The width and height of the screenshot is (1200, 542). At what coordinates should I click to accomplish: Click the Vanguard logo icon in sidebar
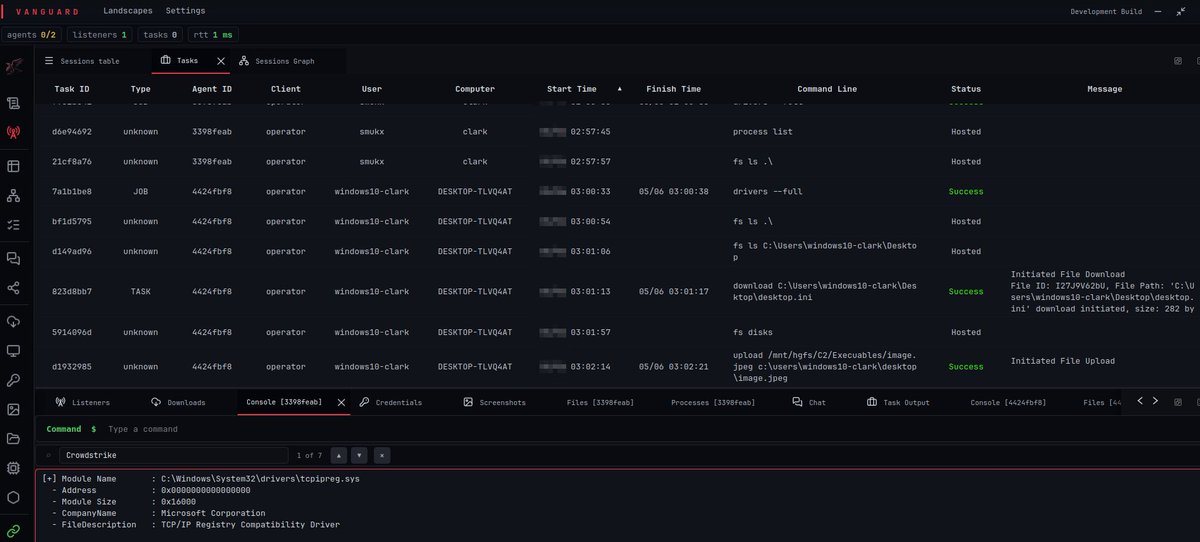tap(14, 68)
